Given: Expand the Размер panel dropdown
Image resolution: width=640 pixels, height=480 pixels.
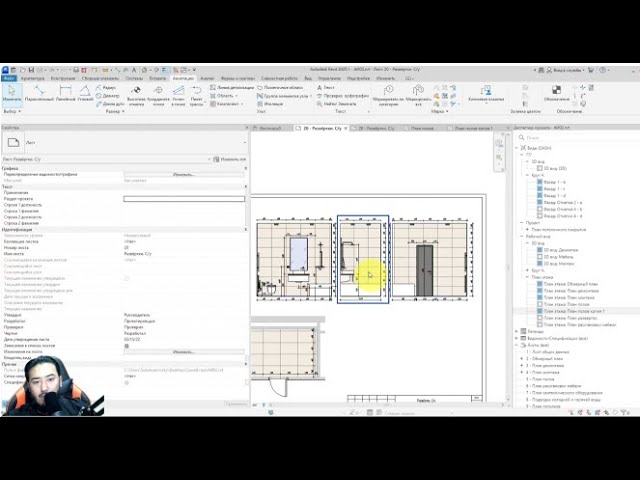Looking at the screenshot, I should [x=115, y=111].
